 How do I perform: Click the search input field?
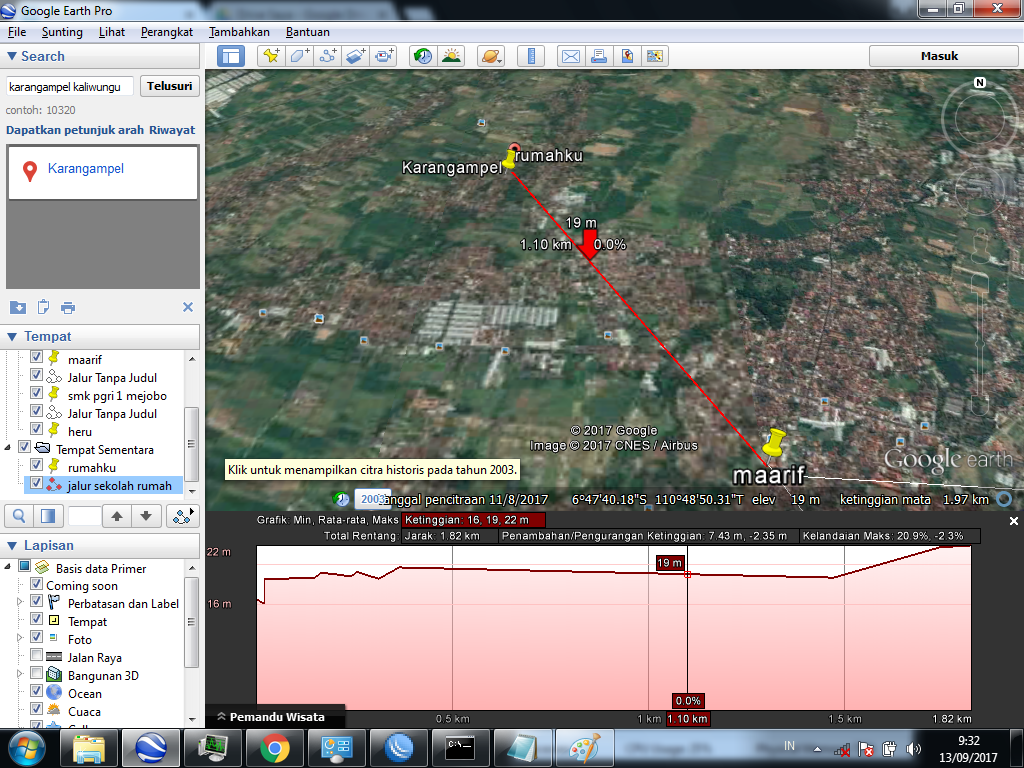click(70, 86)
